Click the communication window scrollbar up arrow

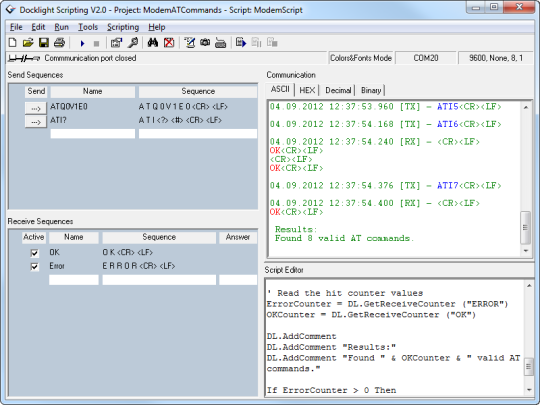click(526, 107)
